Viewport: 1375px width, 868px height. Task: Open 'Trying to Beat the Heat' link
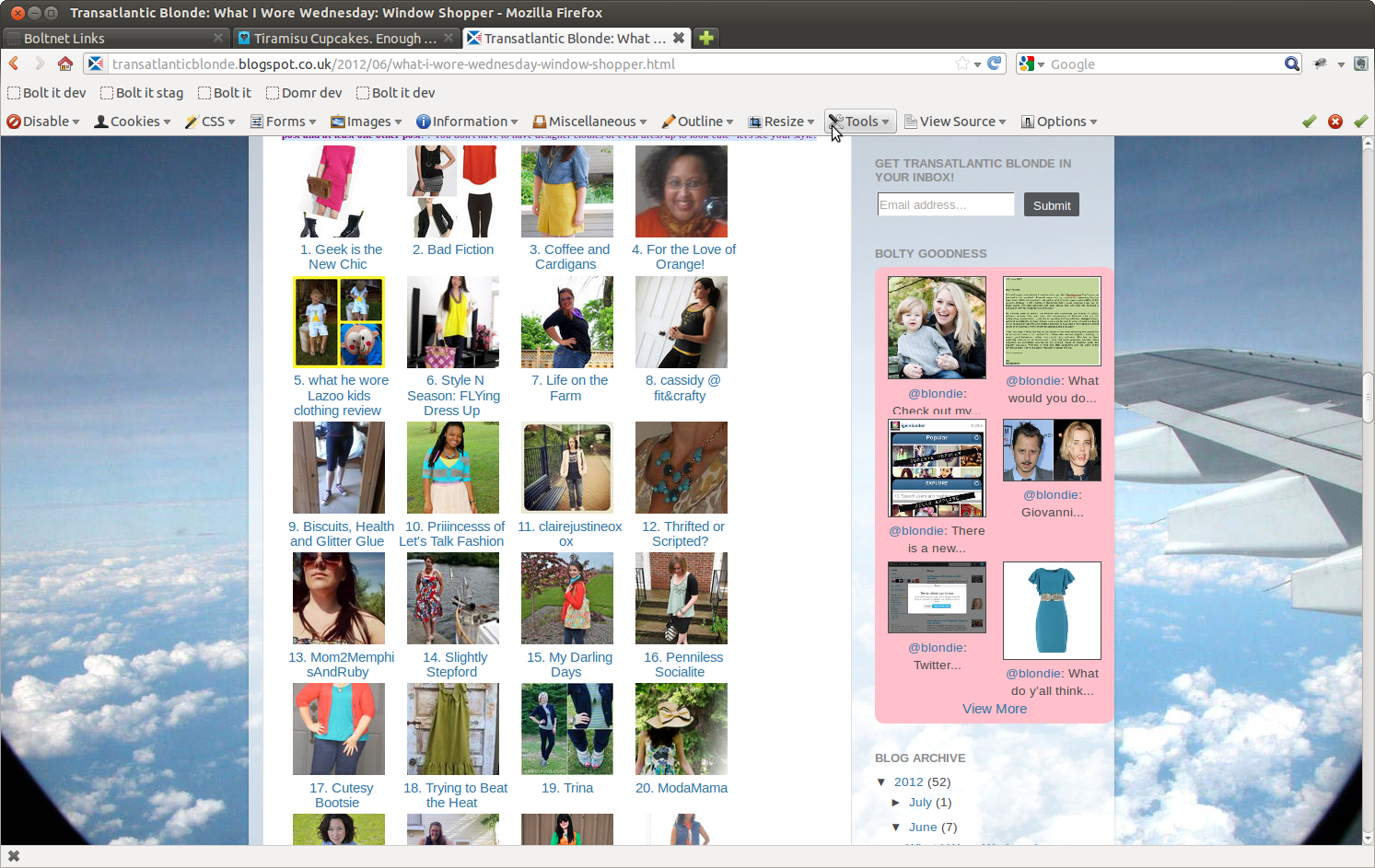point(453,795)
